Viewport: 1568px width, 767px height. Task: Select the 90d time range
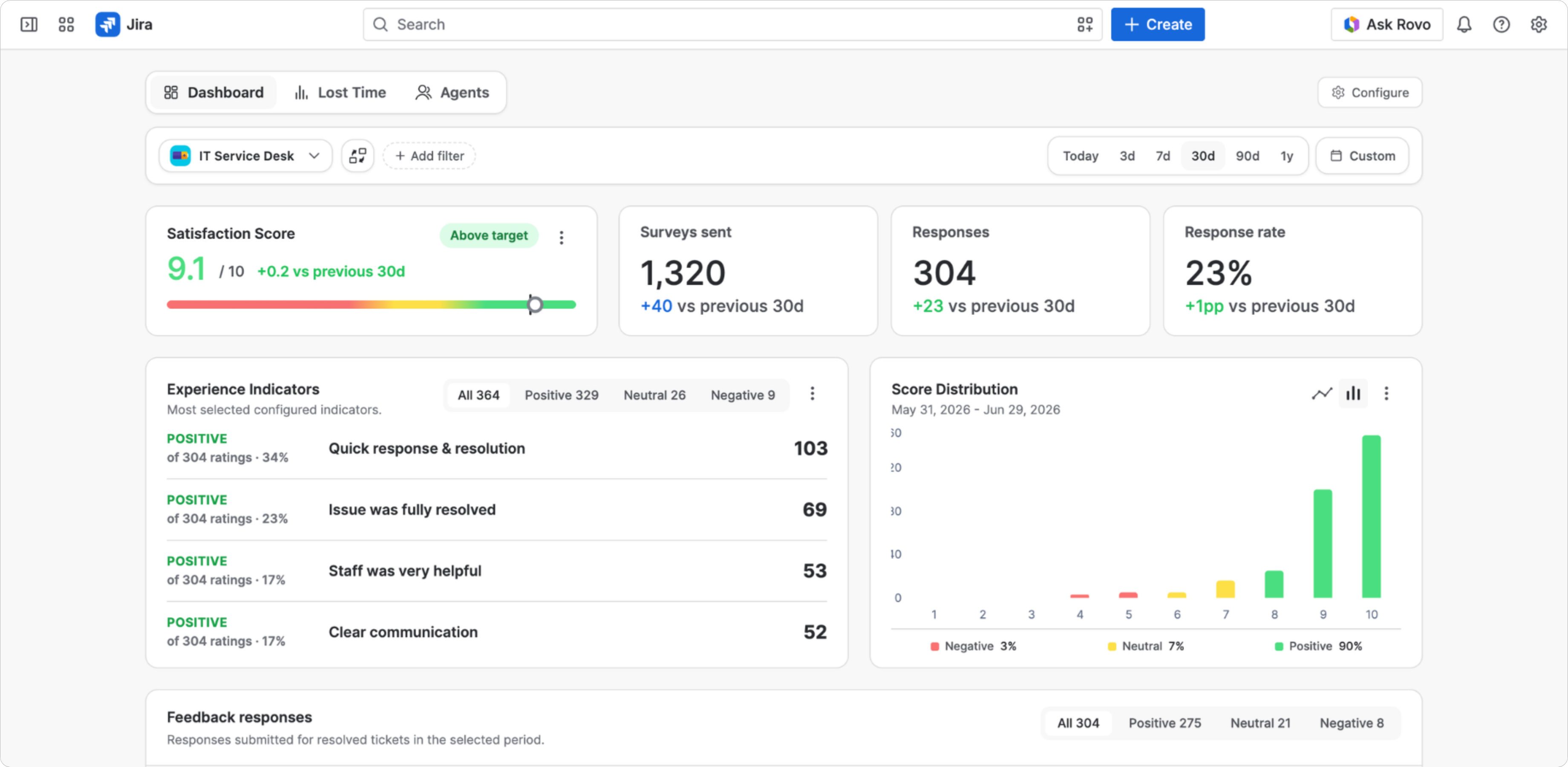[1247, 156]
